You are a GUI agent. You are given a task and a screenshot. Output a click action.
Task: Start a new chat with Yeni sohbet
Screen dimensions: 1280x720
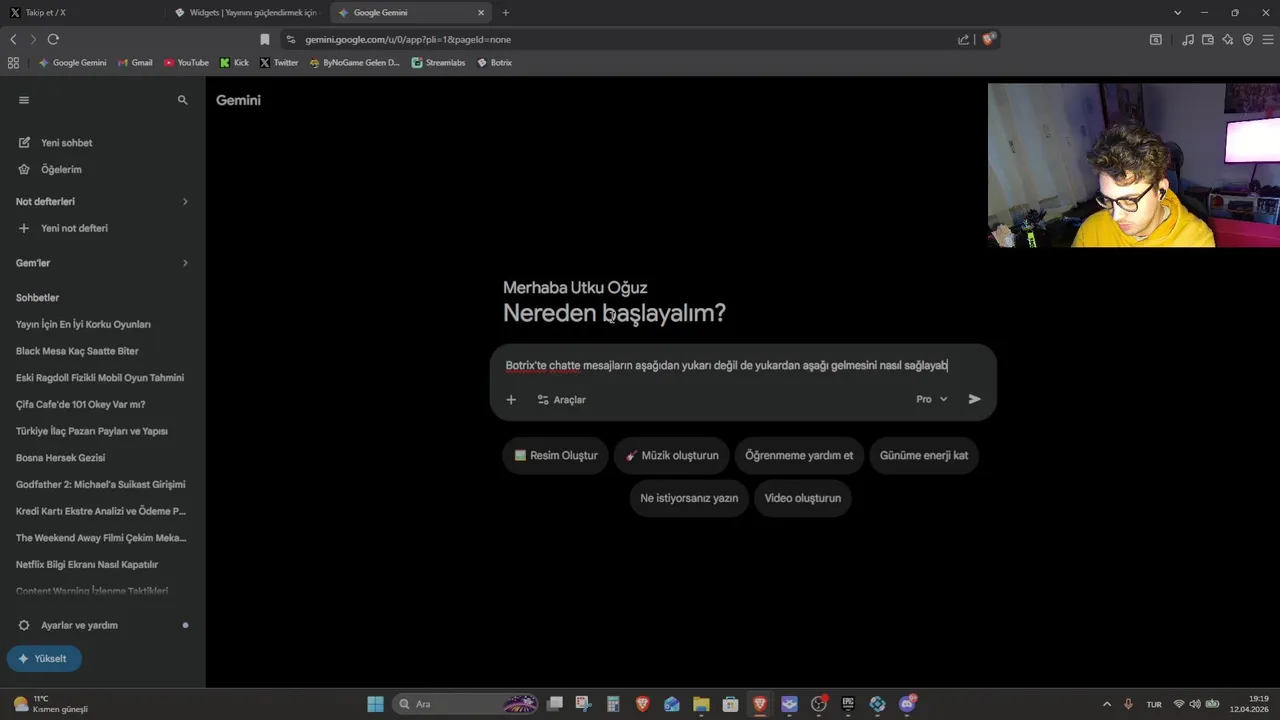66,143
